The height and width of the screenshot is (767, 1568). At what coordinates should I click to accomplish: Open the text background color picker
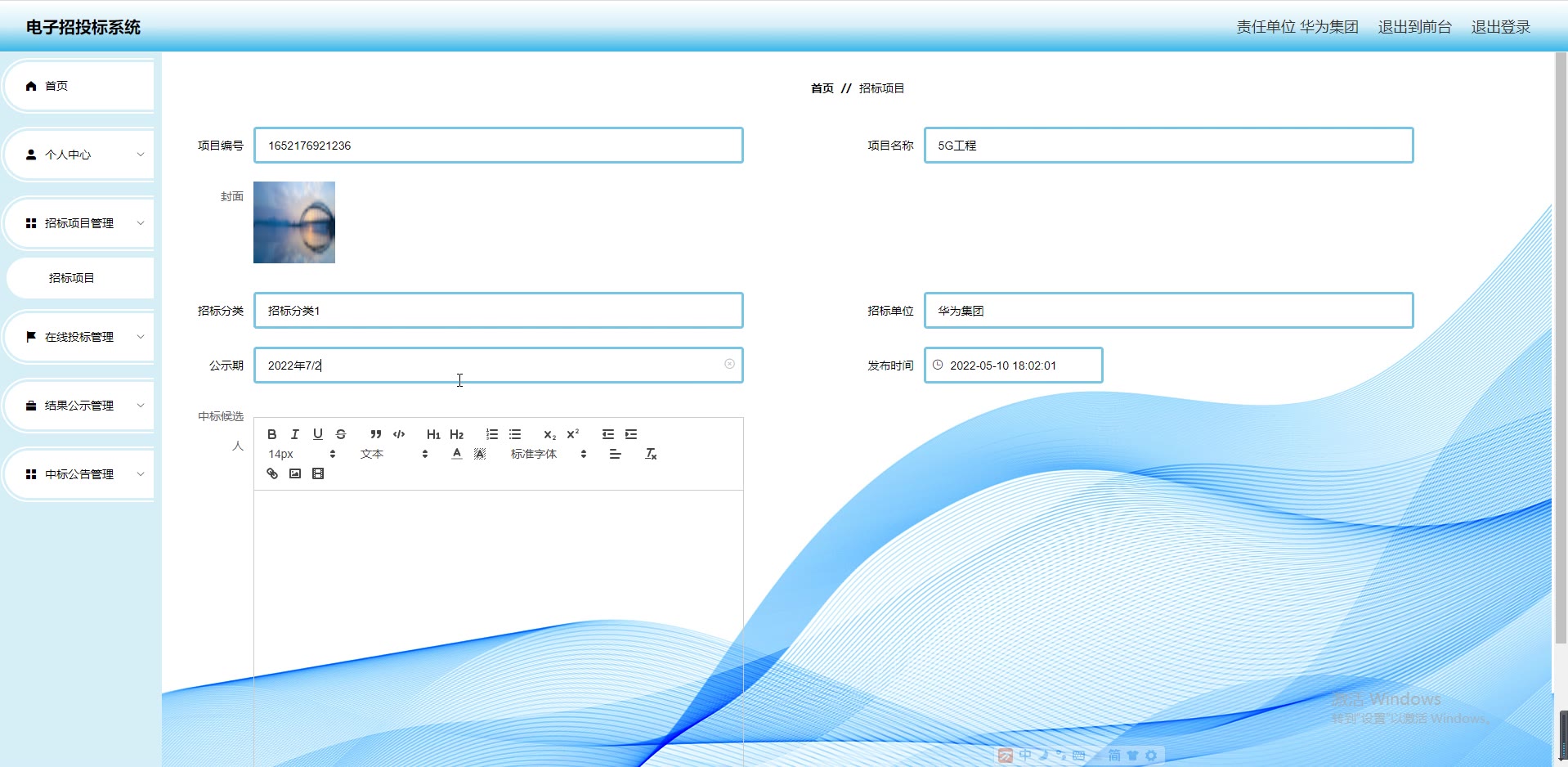click(x=480, y=454)
